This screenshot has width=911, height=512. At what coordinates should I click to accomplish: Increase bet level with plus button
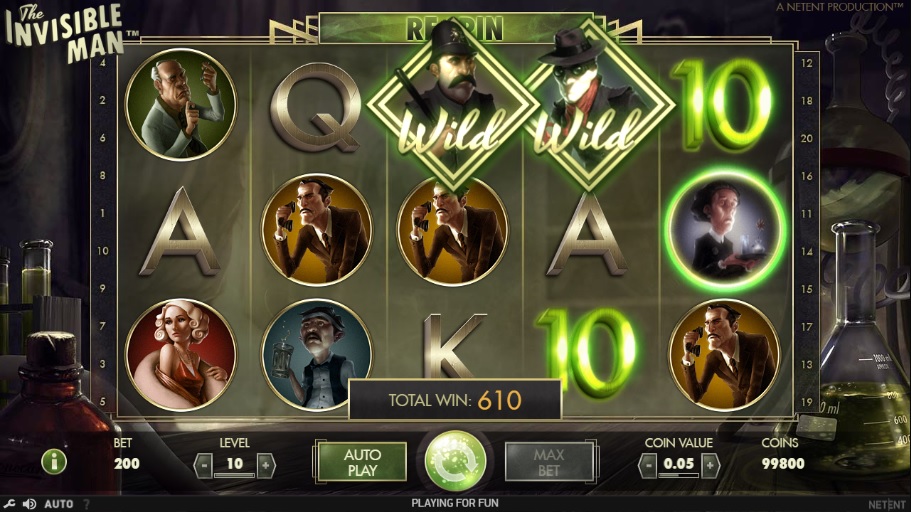266,466
